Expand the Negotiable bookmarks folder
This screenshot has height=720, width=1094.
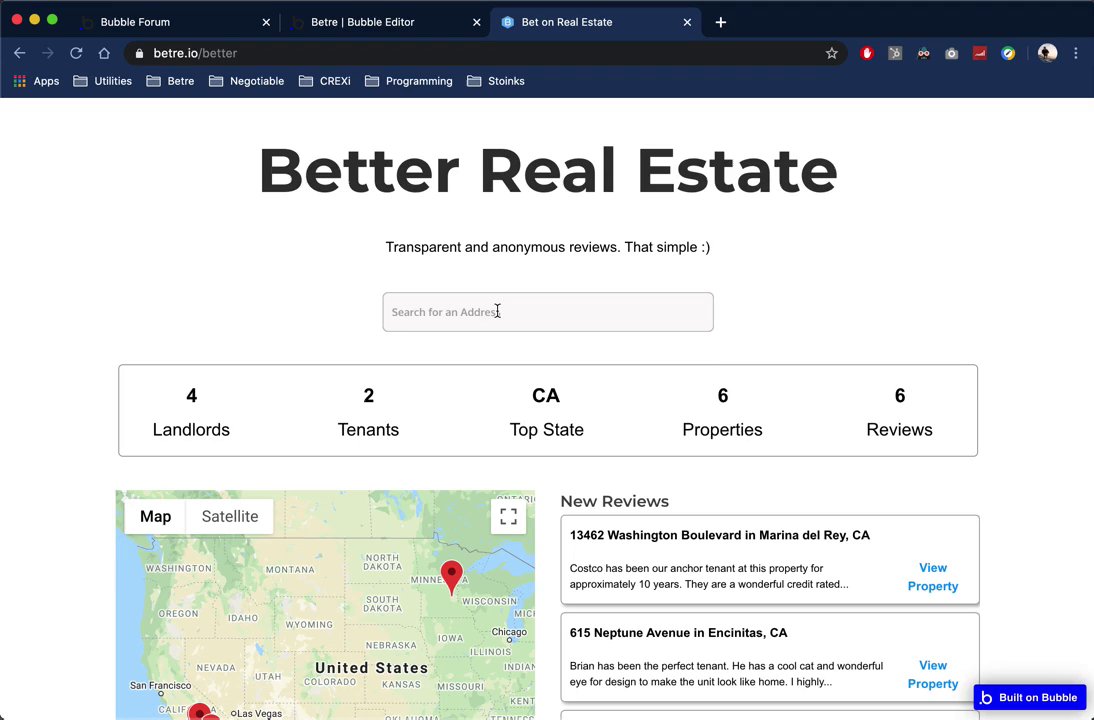pos(246,81)
